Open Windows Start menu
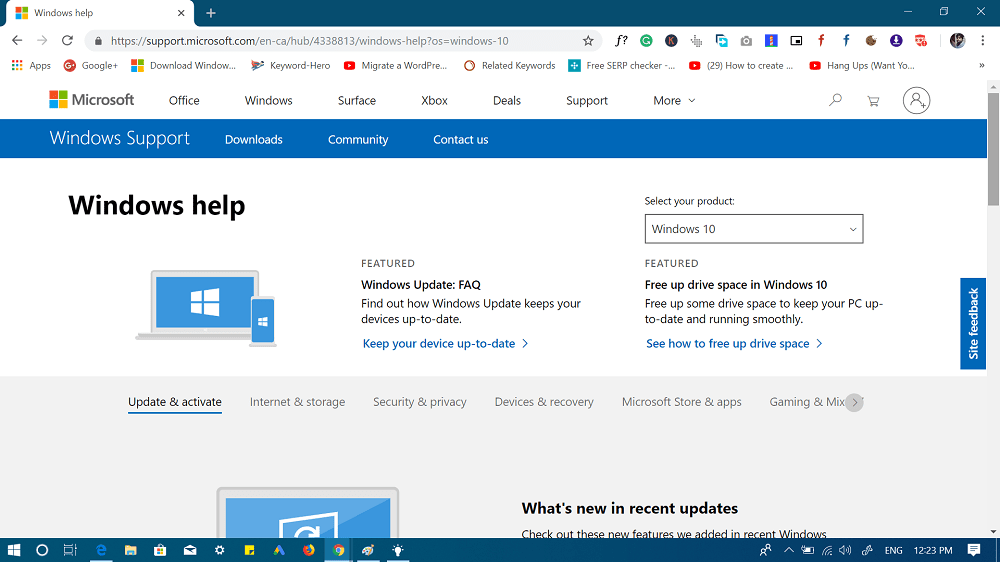 tap(14, 550)
